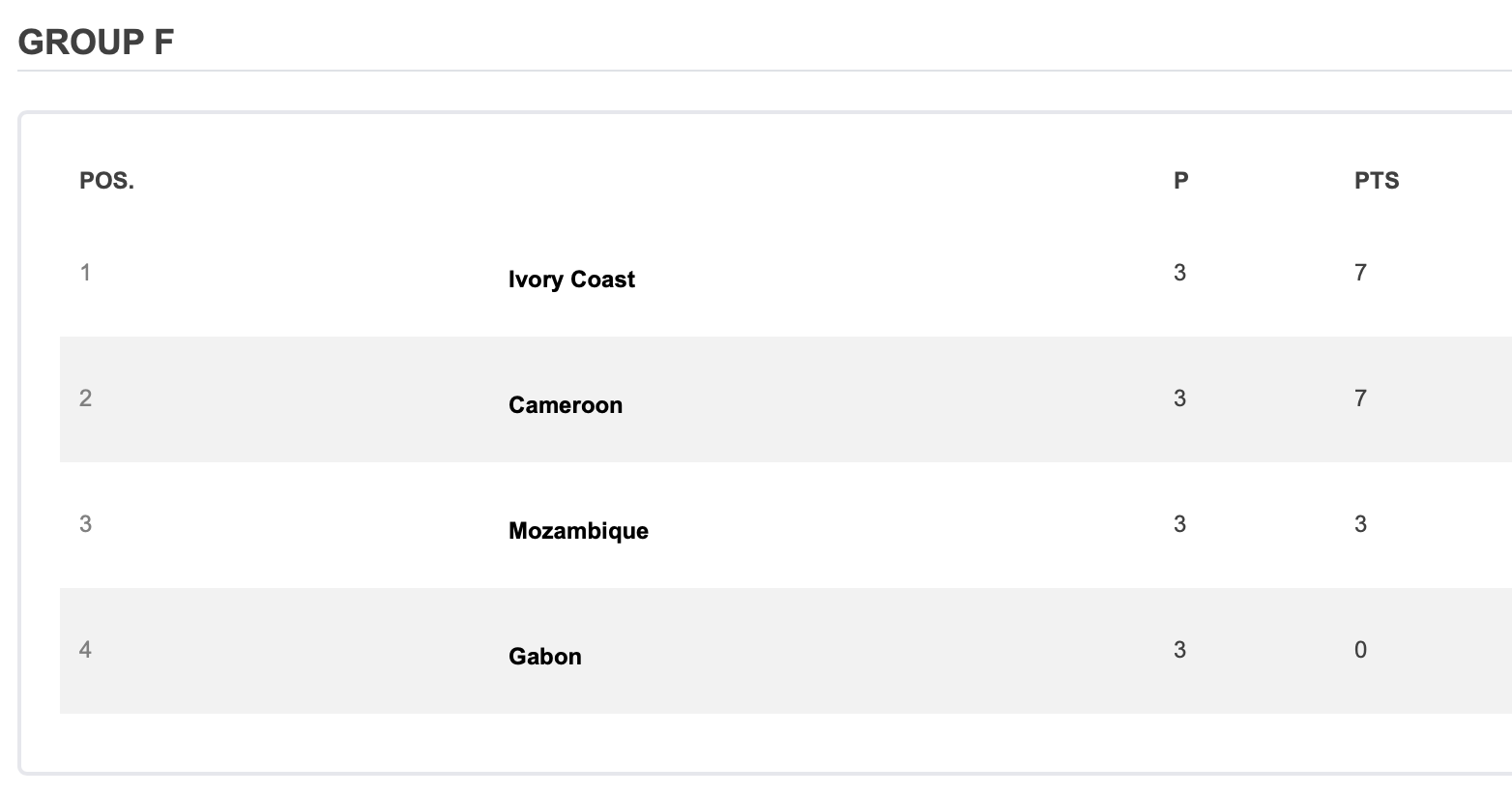This screenshot has width=1512, height=795.
Task: Click position number 4 in standings
Action: coord(86,650)
